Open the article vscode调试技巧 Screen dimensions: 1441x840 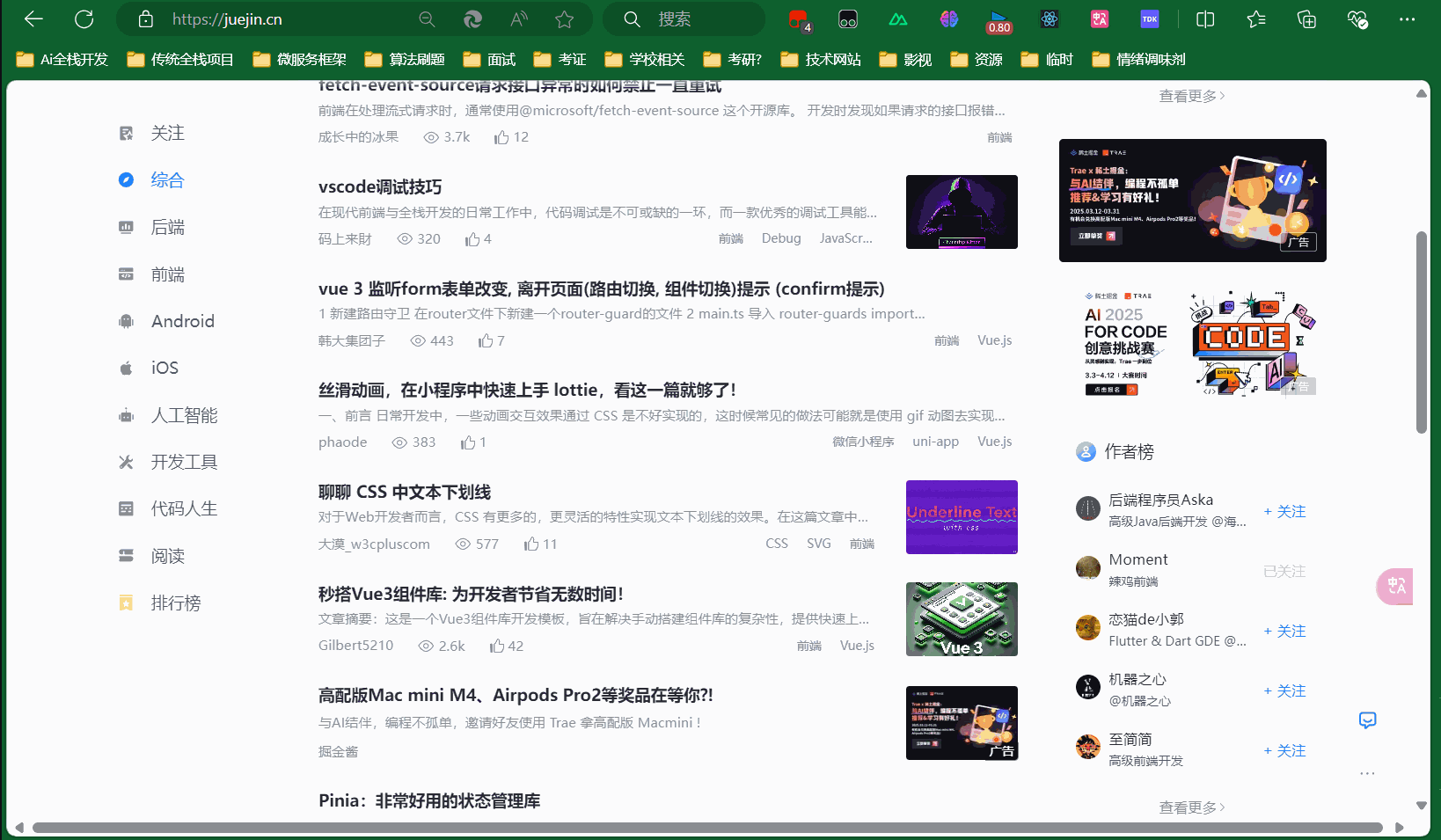(380, 187)
